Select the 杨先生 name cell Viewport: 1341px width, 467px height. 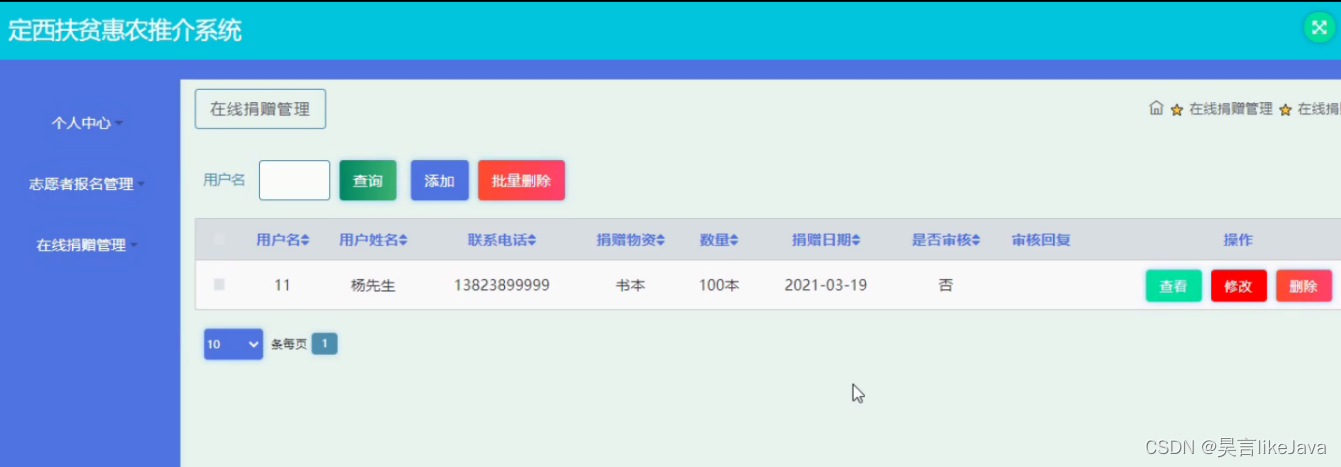pos(373,285)
